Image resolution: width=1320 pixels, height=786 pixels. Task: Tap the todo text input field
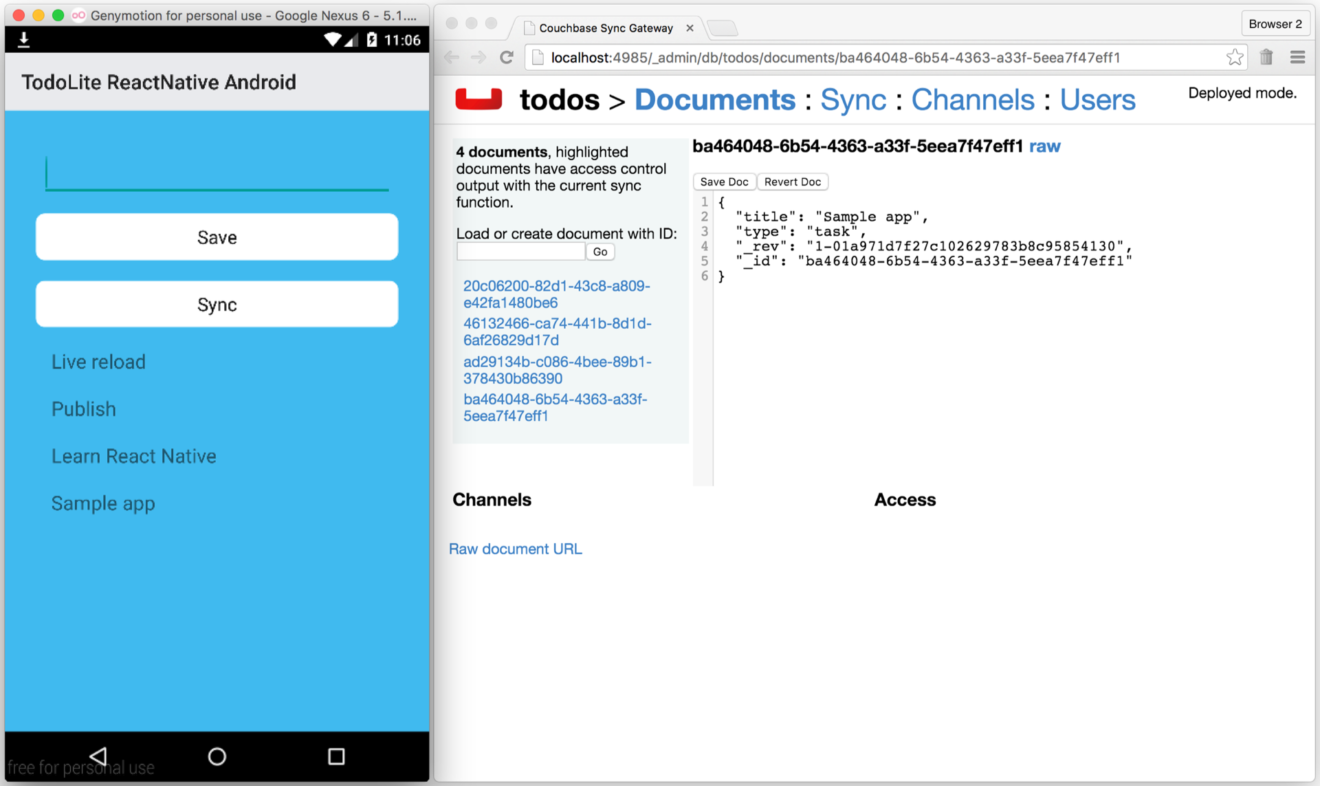tap(217, 171)
